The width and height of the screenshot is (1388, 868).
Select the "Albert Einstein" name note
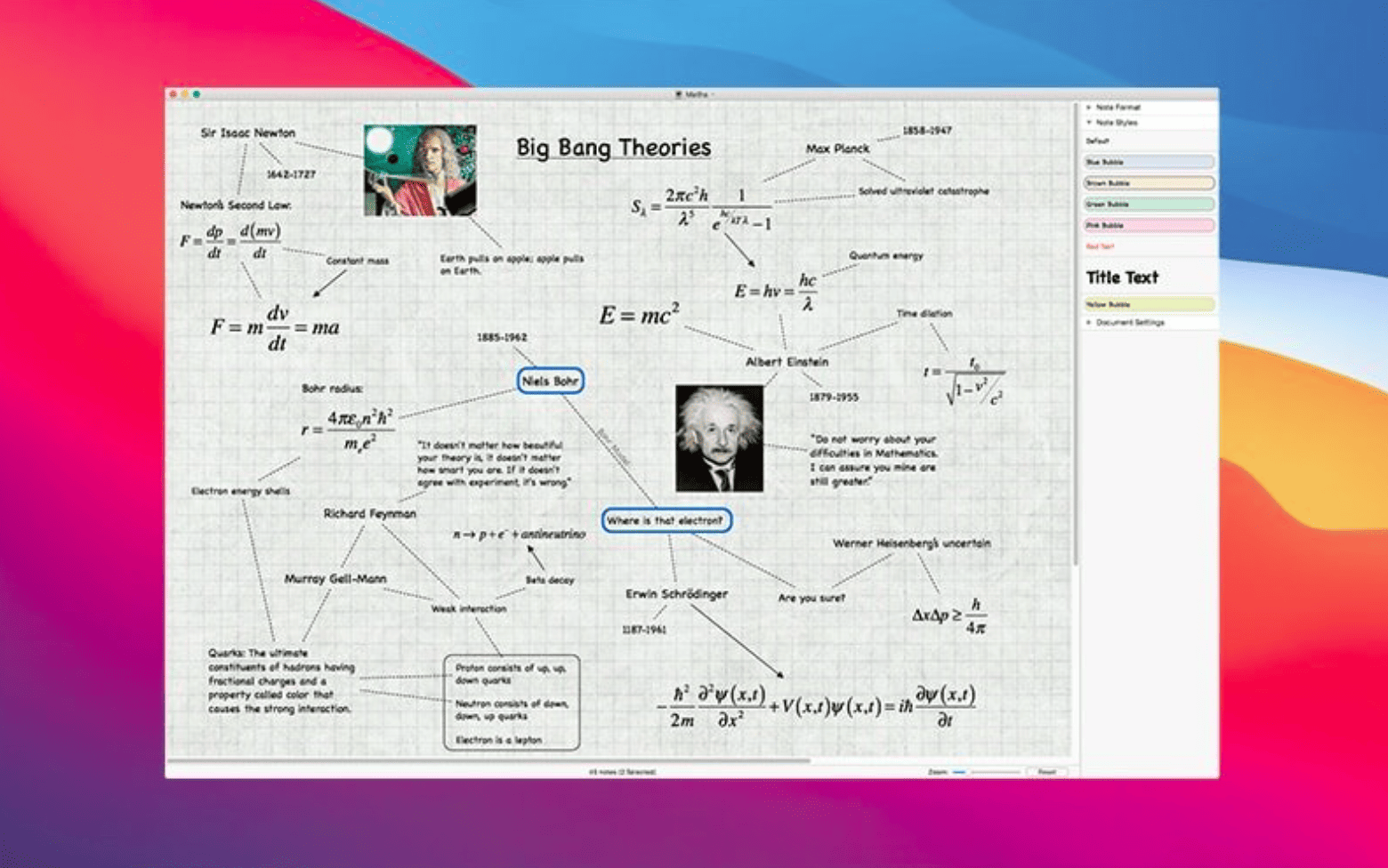787,362
